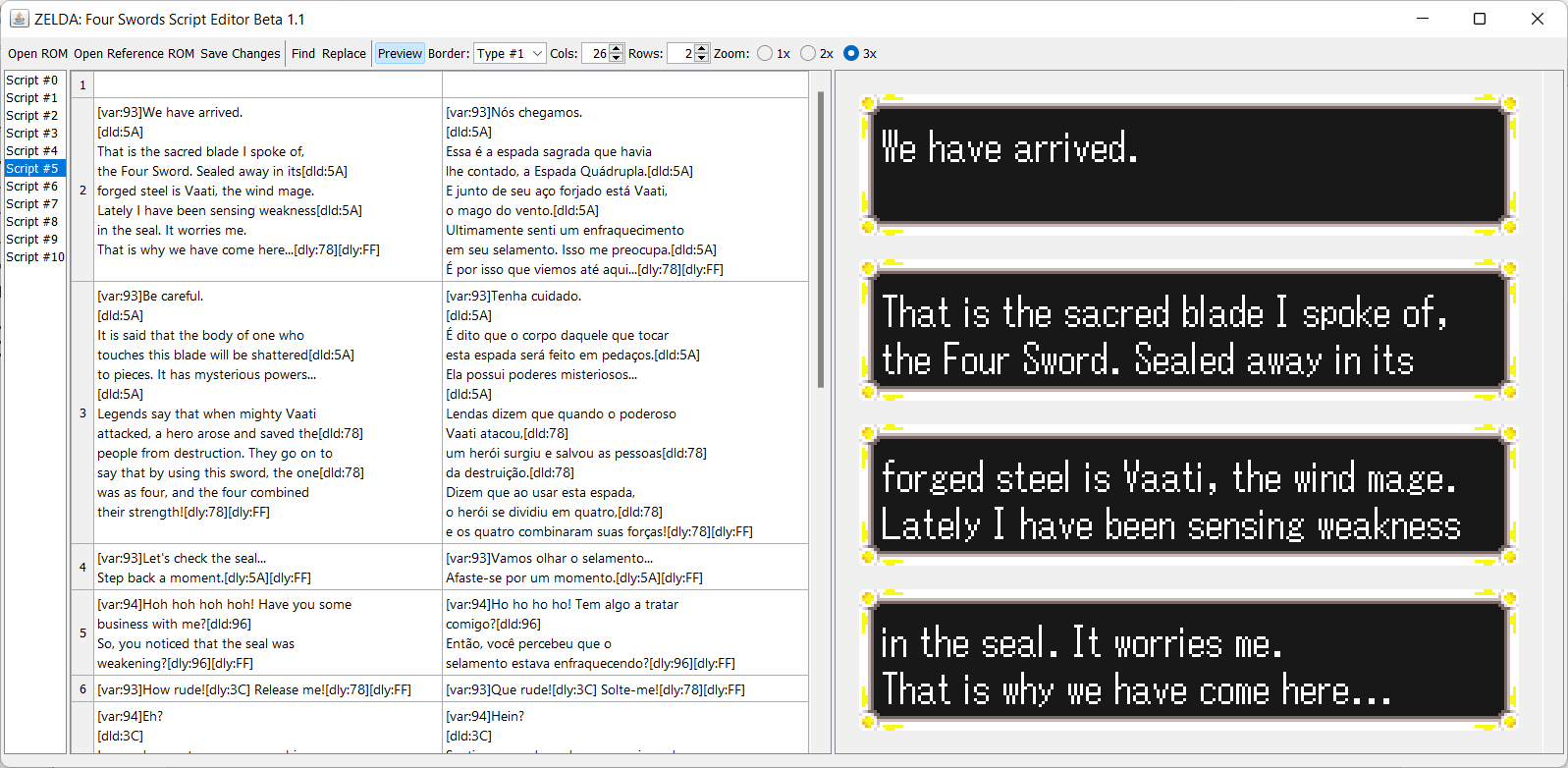Select 3x zoom radio button
This screenshot has width=1568, height=768.
851,53
